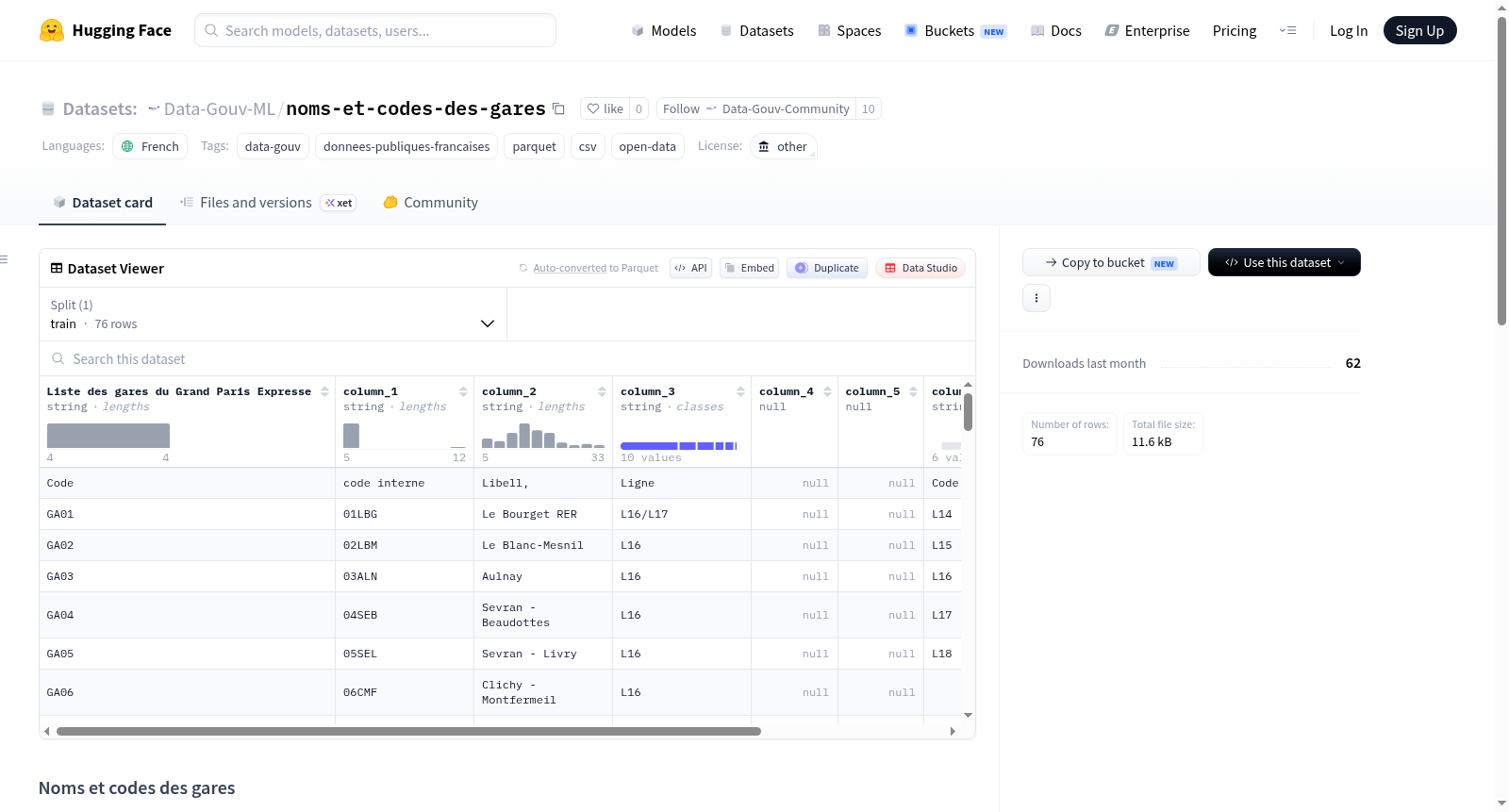
Task: Select the '01LBG' cell
Action: coord(405,514)
